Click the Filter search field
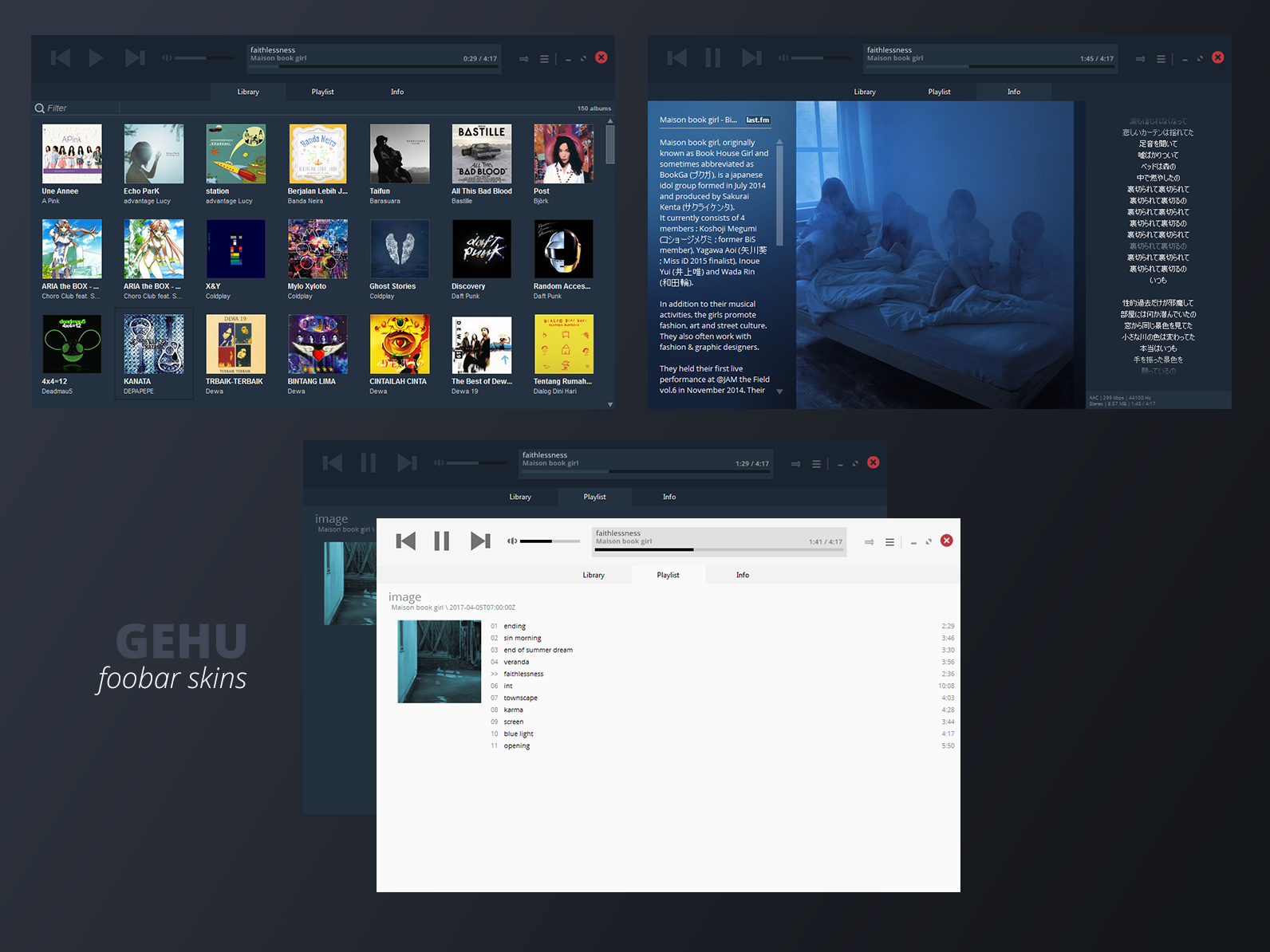1270x952 pixels. tap(76, 108)
